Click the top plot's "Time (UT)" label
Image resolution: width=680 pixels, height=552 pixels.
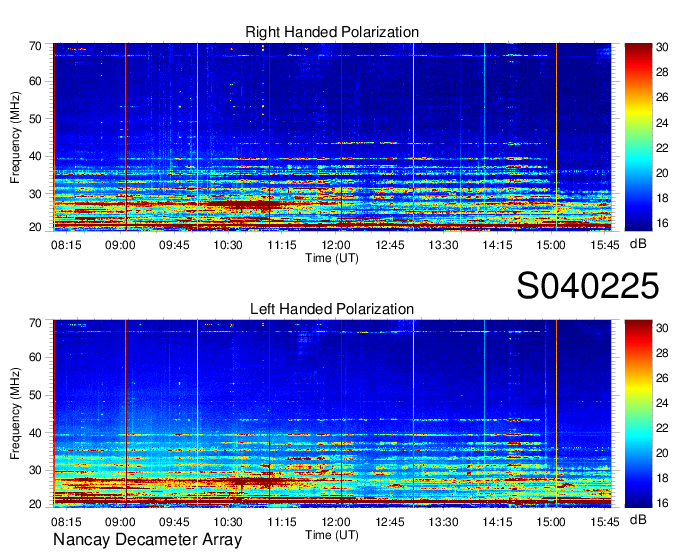332,258
